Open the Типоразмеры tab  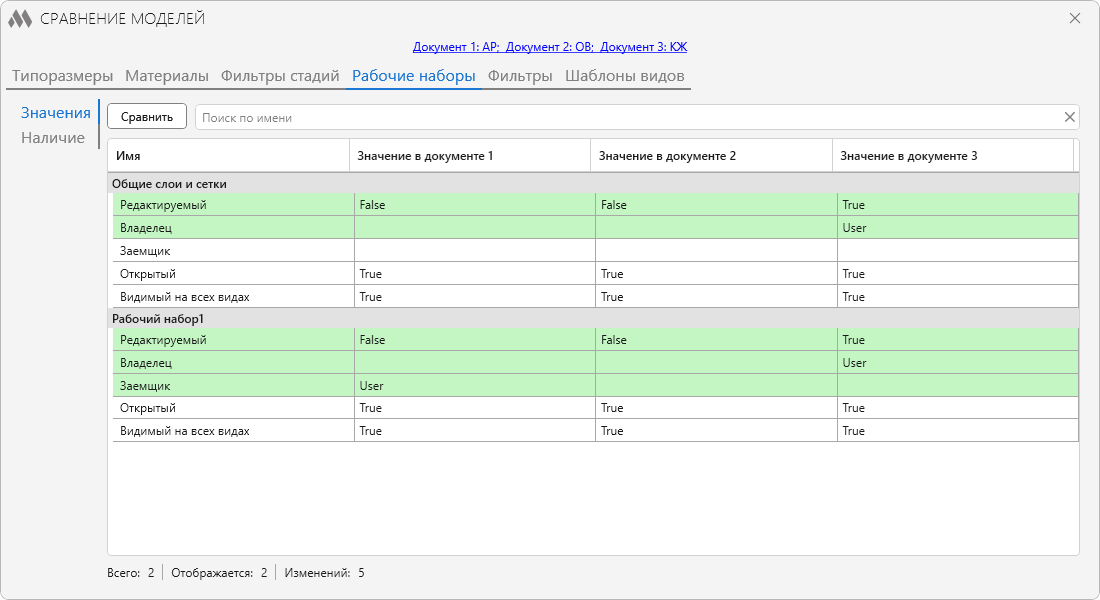(x=62, y=76)
